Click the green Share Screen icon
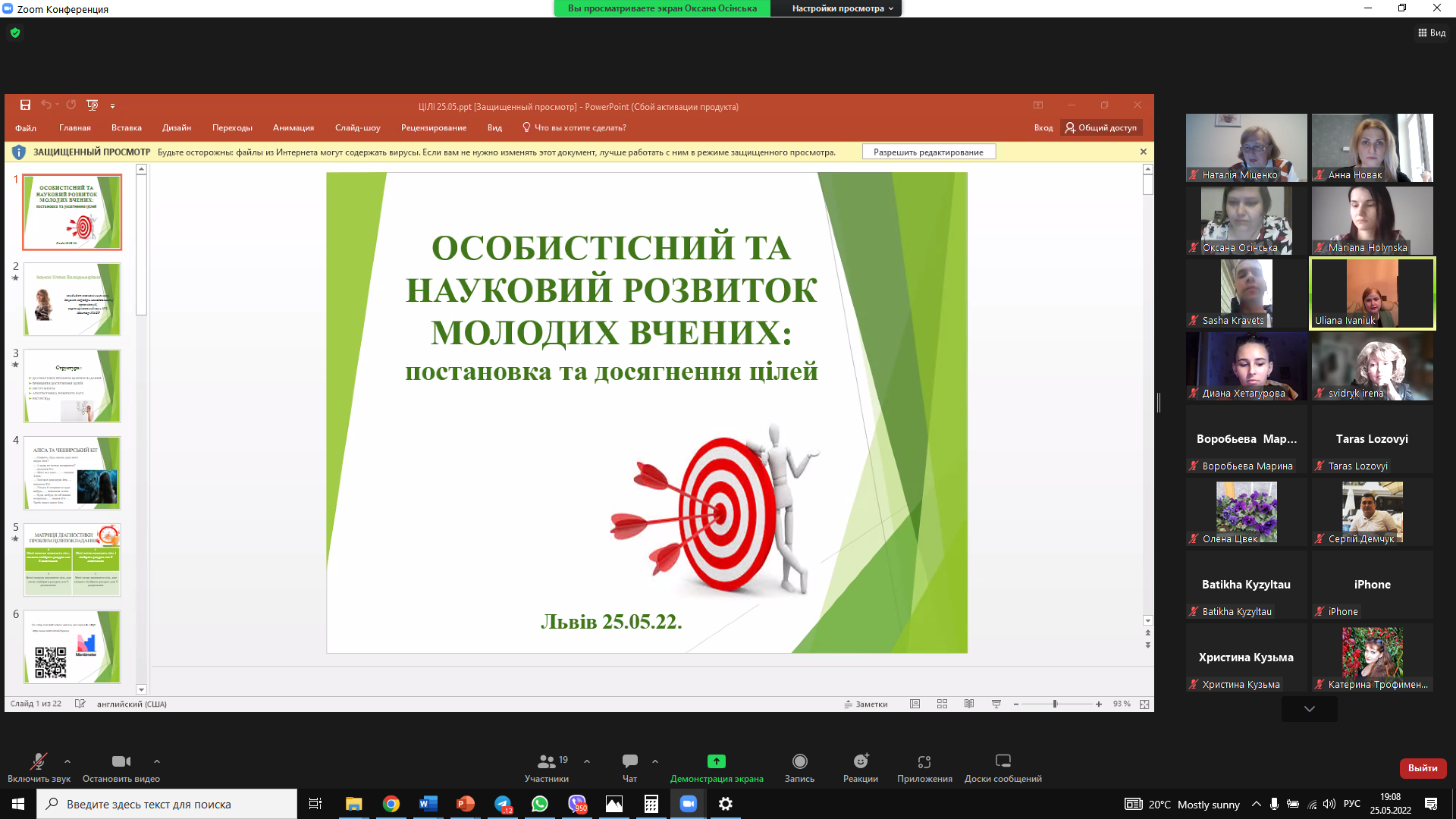Screen dimensions: 1456x819 [716, 761]
